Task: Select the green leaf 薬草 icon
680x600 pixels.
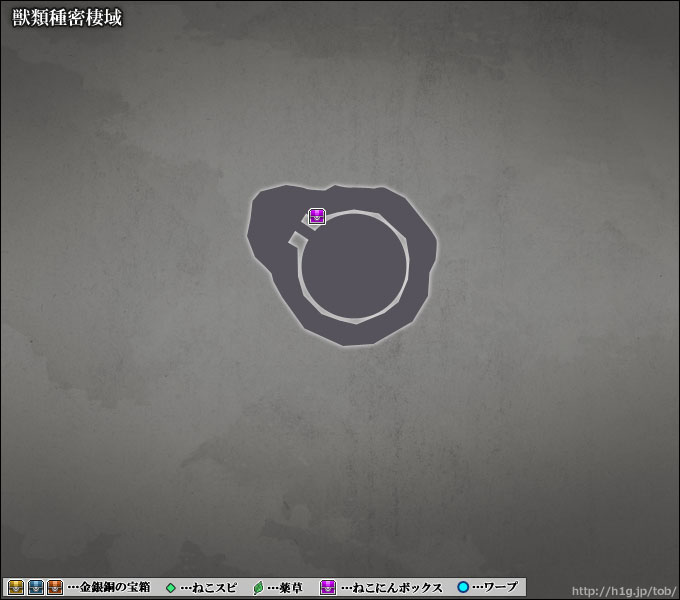Action: [259, 587]
